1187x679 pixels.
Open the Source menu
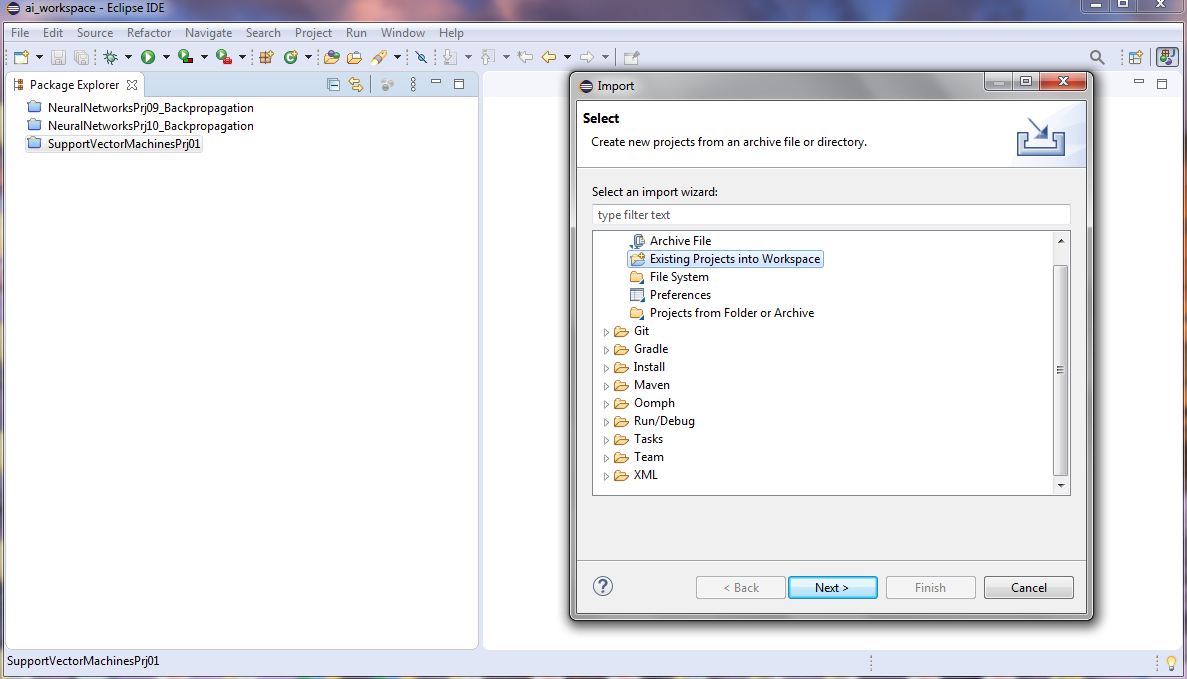coord(95,33)
